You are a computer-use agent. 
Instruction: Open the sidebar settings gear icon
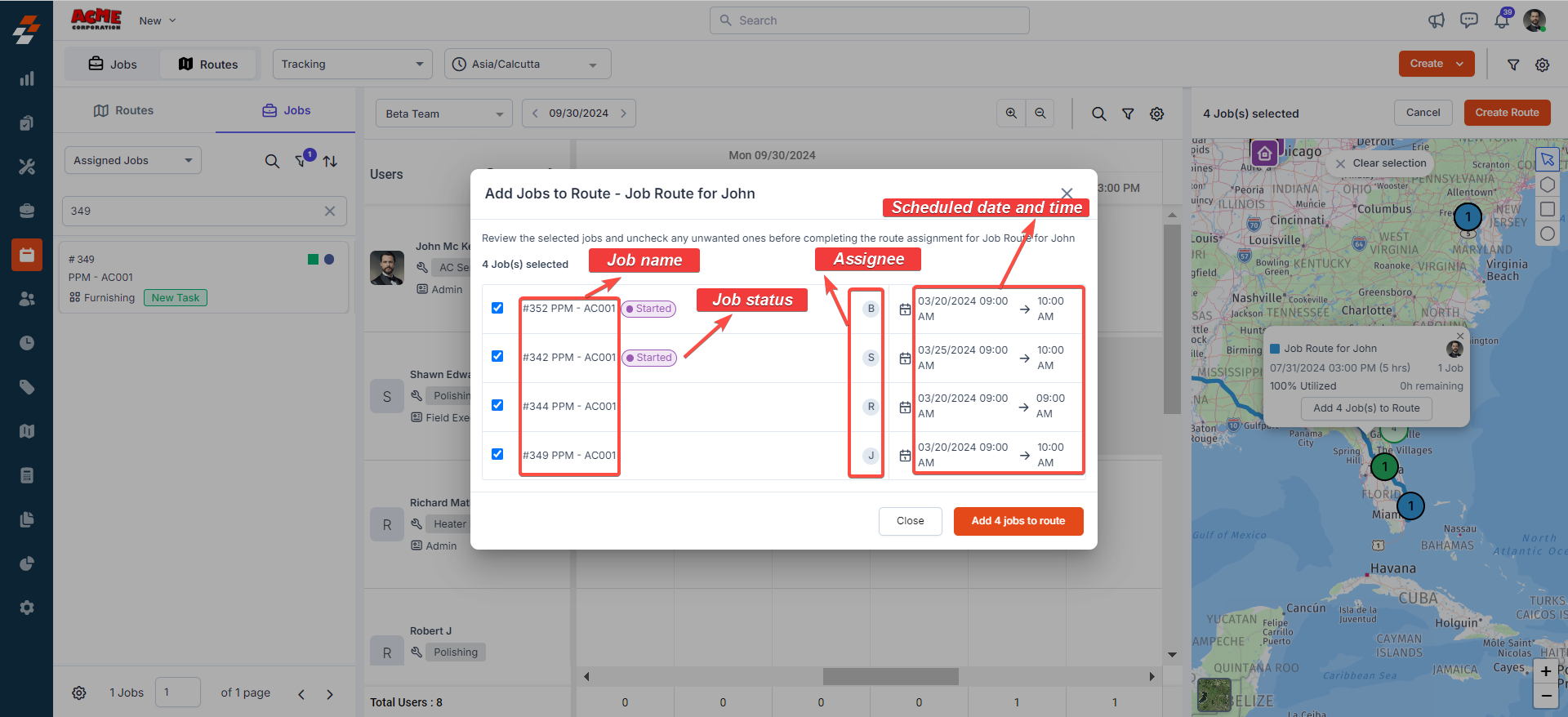(27, 608)
